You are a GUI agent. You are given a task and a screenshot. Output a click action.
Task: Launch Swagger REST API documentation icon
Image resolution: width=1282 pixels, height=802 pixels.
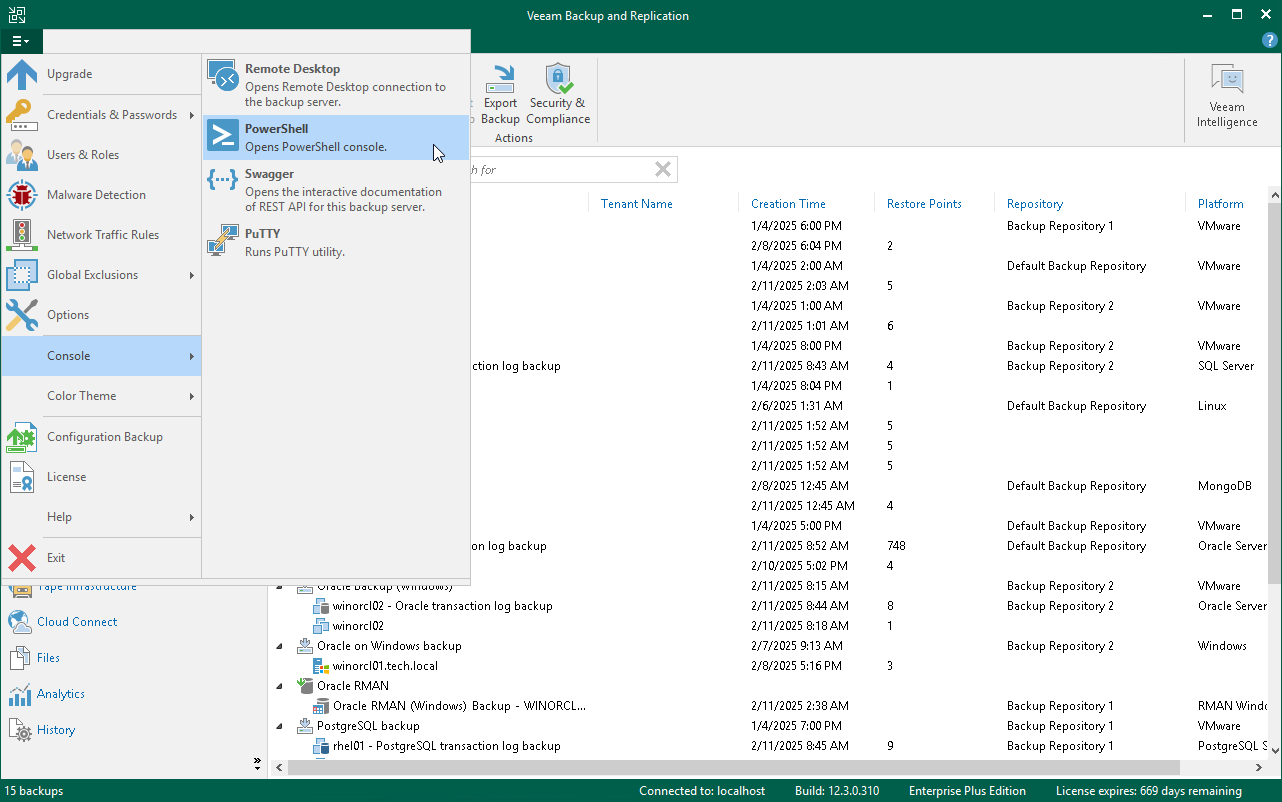tap(222, 180)
